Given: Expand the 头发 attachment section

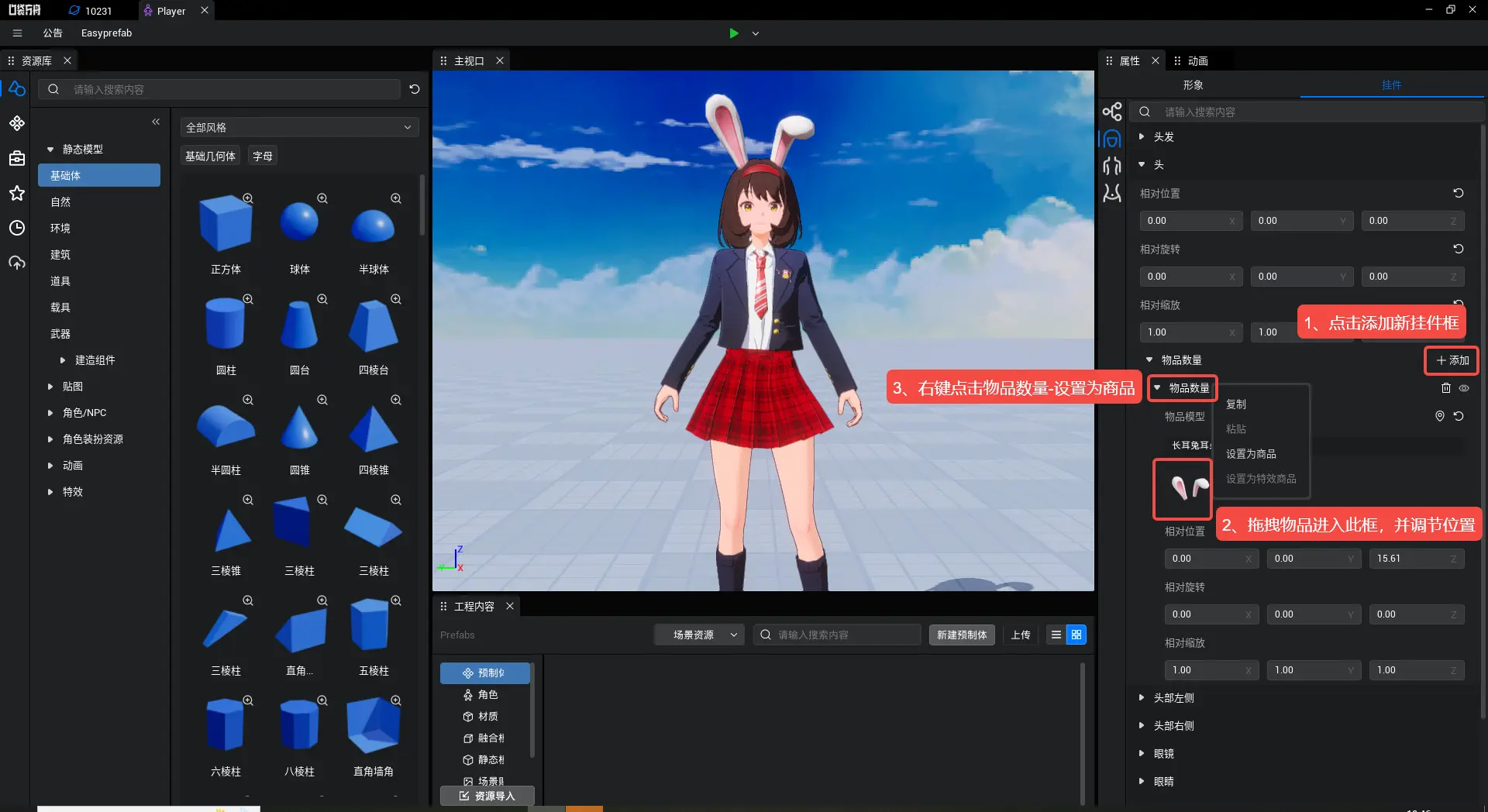Looking at the screenshot, I should 1142,136.
